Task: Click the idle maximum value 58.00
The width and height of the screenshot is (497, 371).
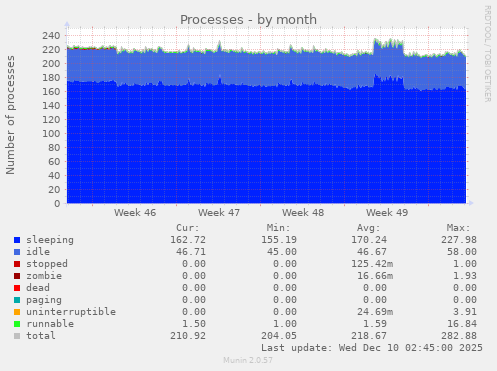Action: (x=462, y=252)
